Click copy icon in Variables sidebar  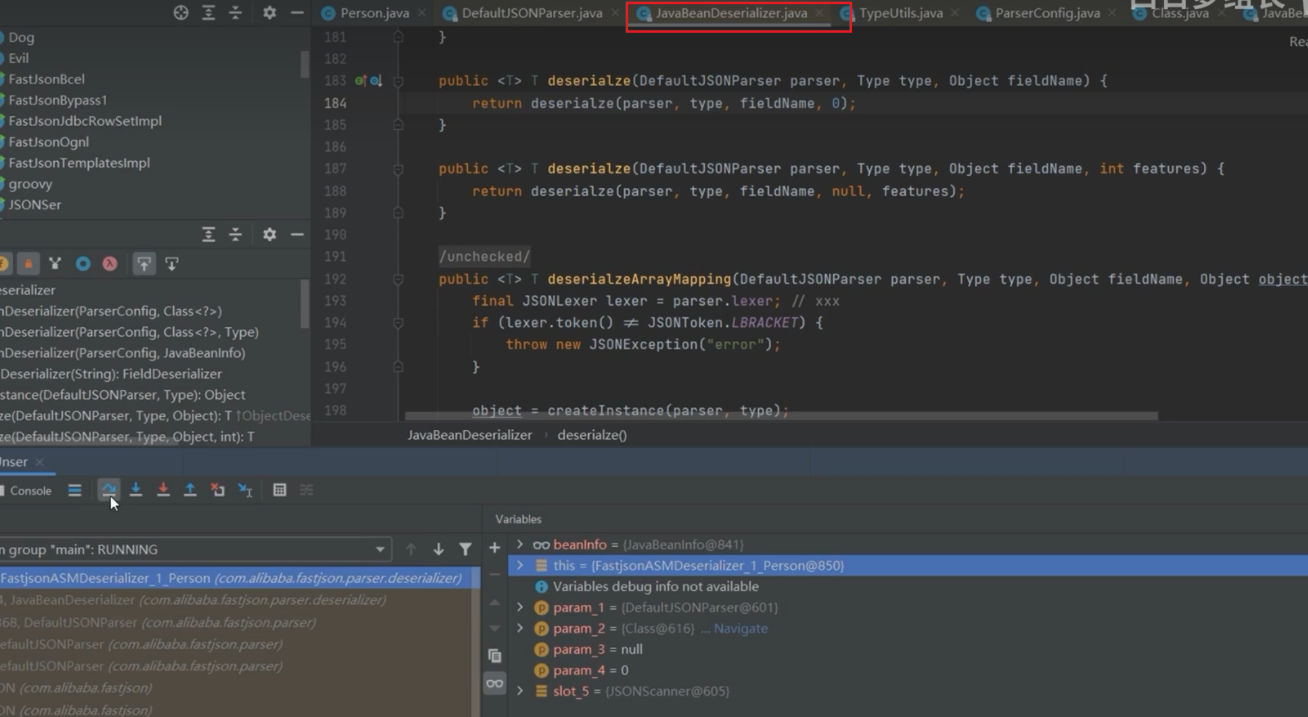click(494, 656)
